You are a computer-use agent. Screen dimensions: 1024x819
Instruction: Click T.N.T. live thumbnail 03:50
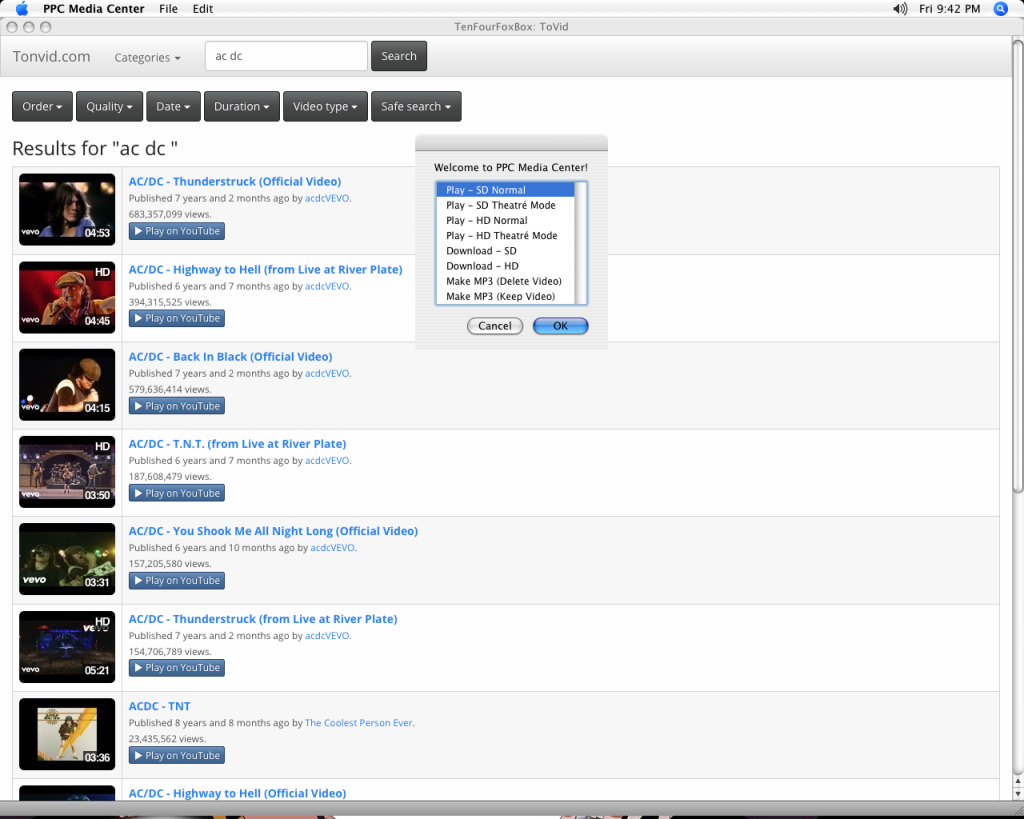pos(67,472)
